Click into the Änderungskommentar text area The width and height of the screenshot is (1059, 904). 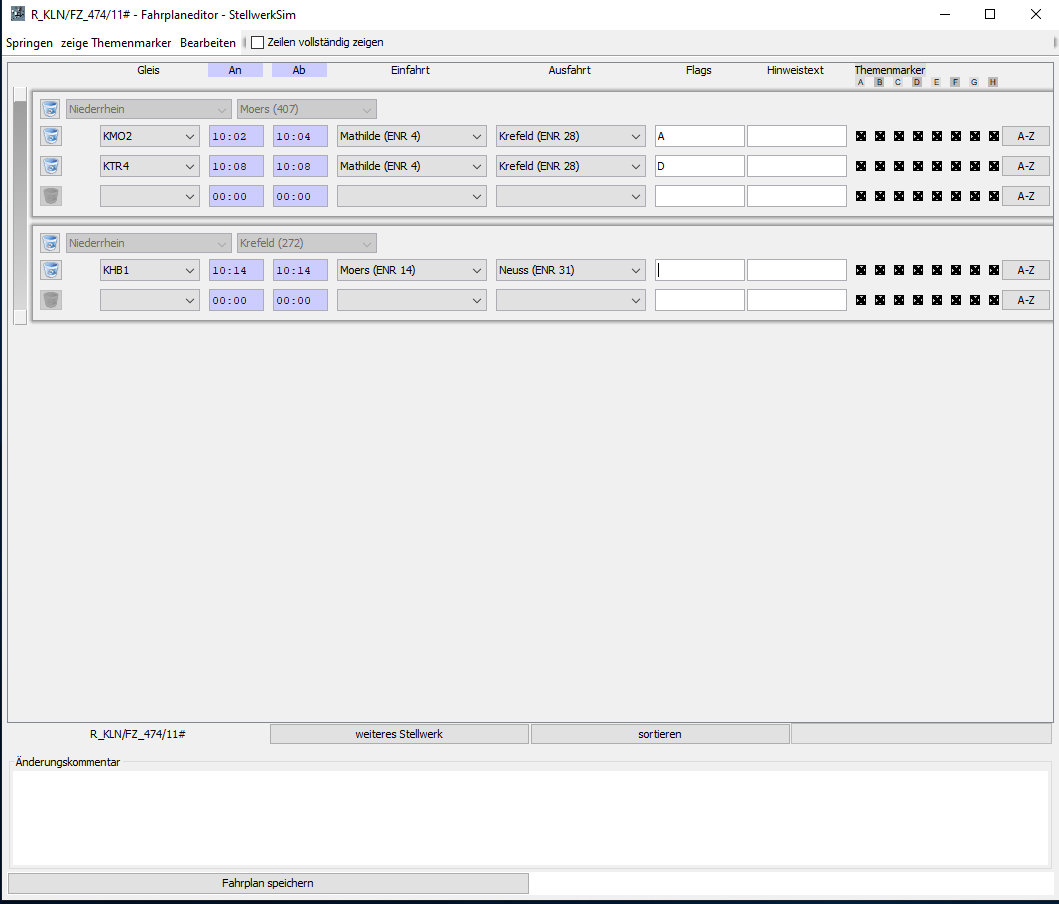pyautogui.click(x=530, y=817)
